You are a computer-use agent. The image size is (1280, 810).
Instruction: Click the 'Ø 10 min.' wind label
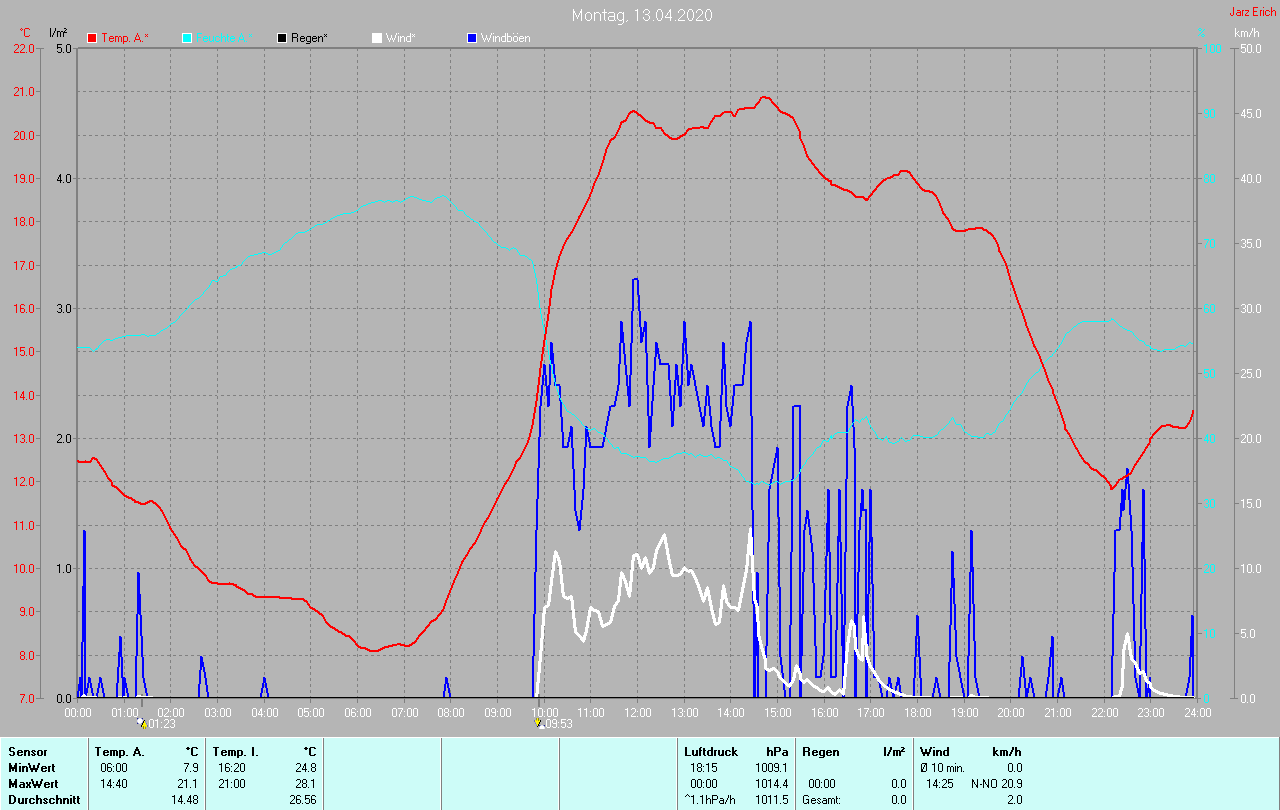tap(942, 767)
